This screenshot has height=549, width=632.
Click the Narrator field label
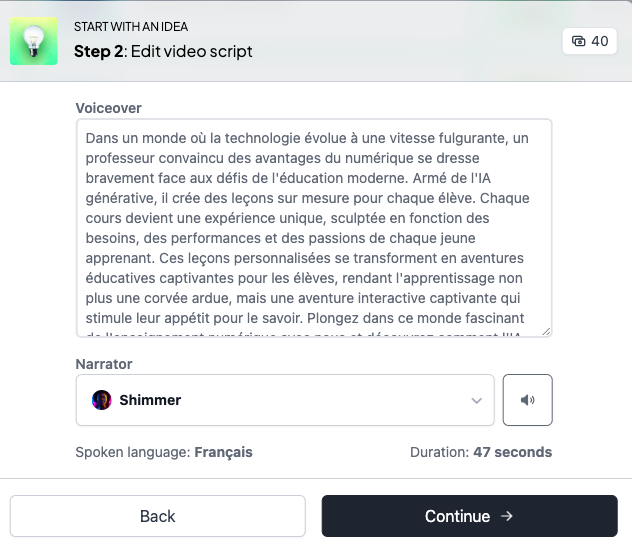click(104, 363)
